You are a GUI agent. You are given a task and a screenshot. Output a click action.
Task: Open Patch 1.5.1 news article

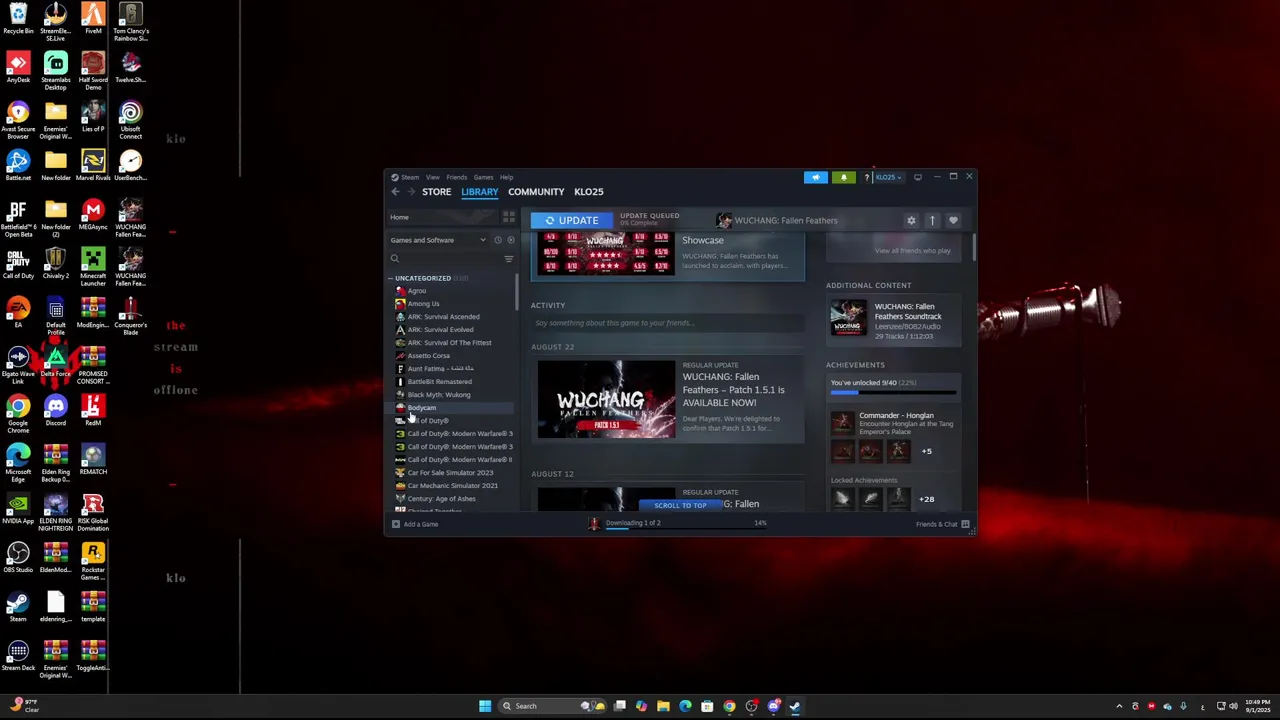(670, 400)
